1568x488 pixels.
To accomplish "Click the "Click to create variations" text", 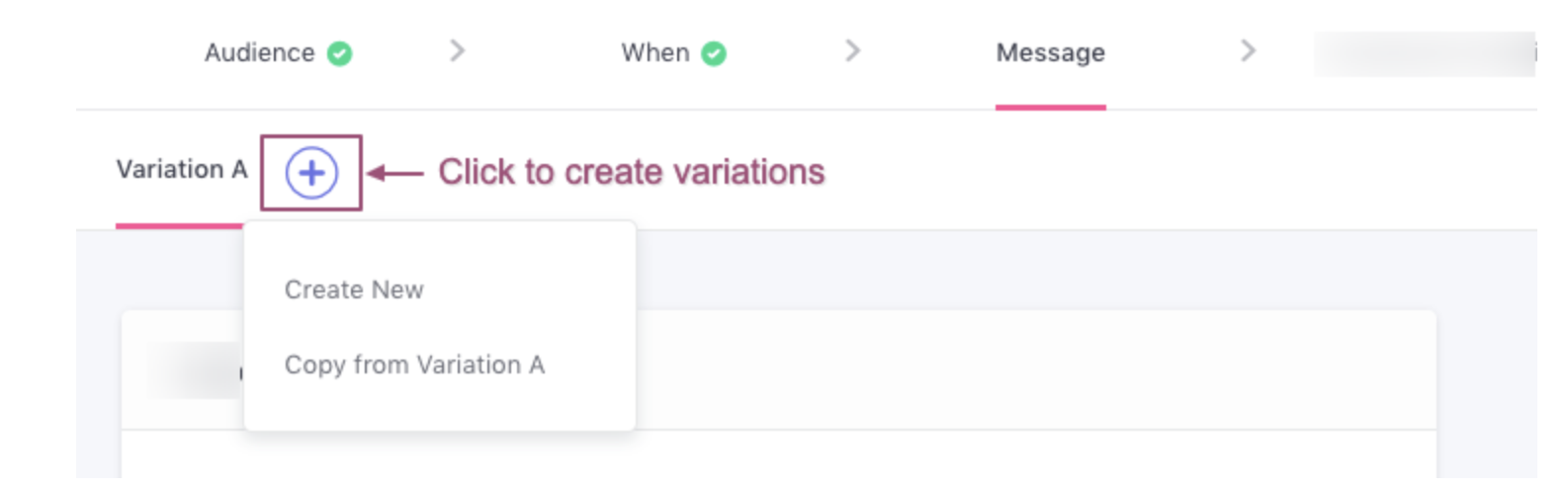I will (631, 172).
